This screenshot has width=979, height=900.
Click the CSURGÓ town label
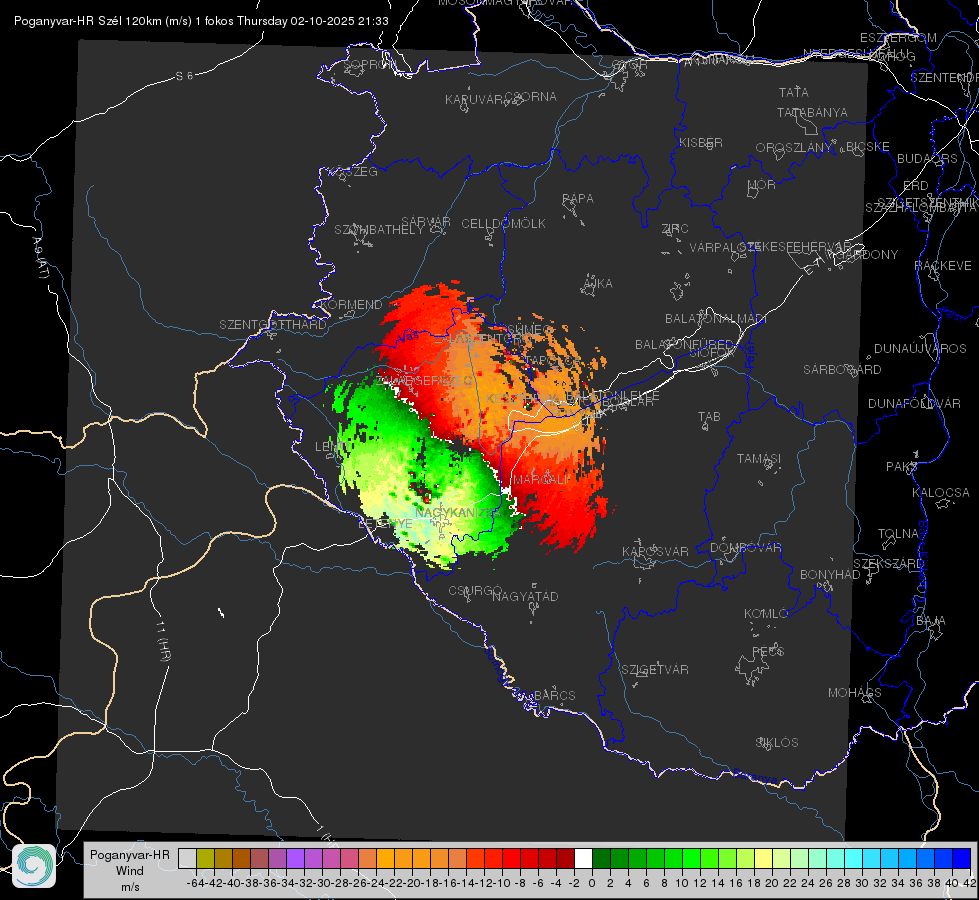coord(475,590)
